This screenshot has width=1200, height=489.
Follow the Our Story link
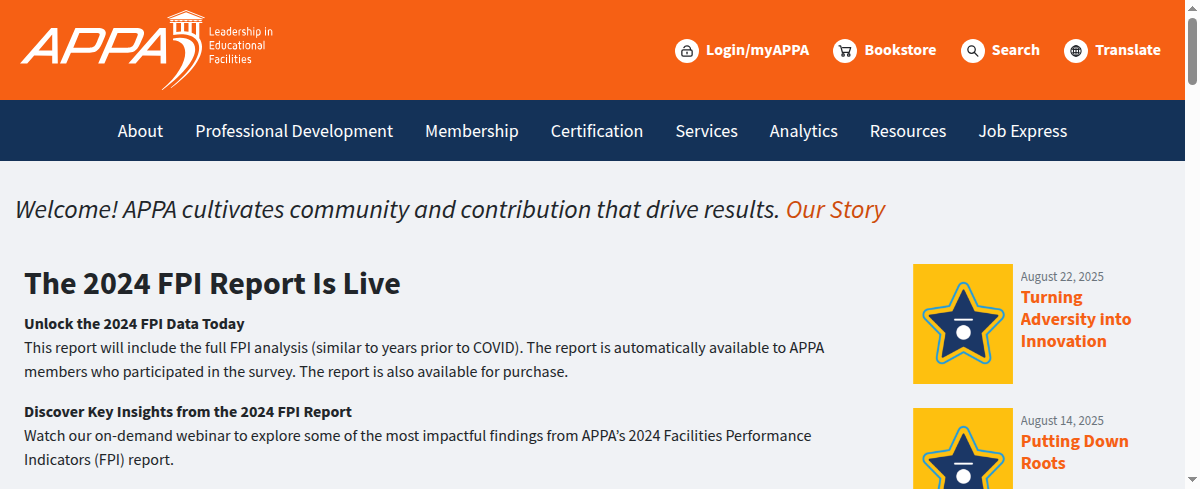pyautogui.click(x=835, y=210)
